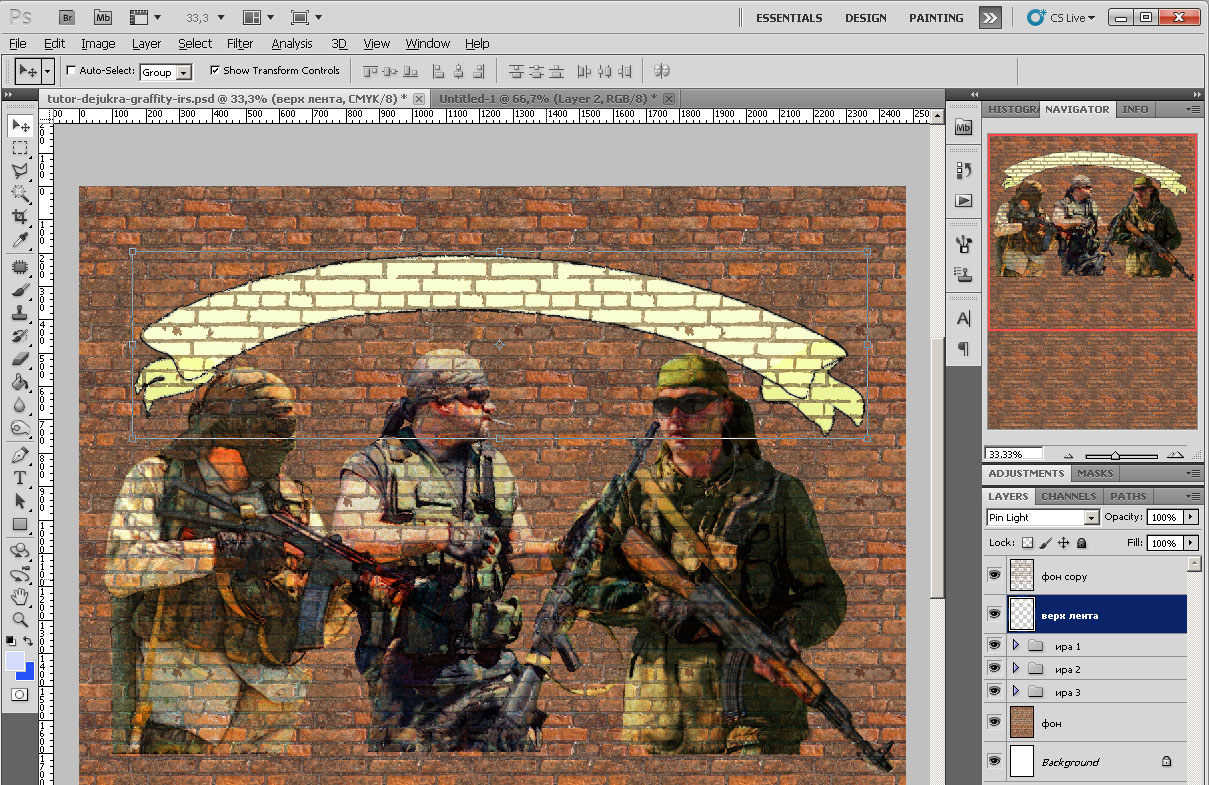Open the Auto-Select Group dropdown
Image resolution: width=1209 pixels, height=785 pixels.
coord(183,72)
